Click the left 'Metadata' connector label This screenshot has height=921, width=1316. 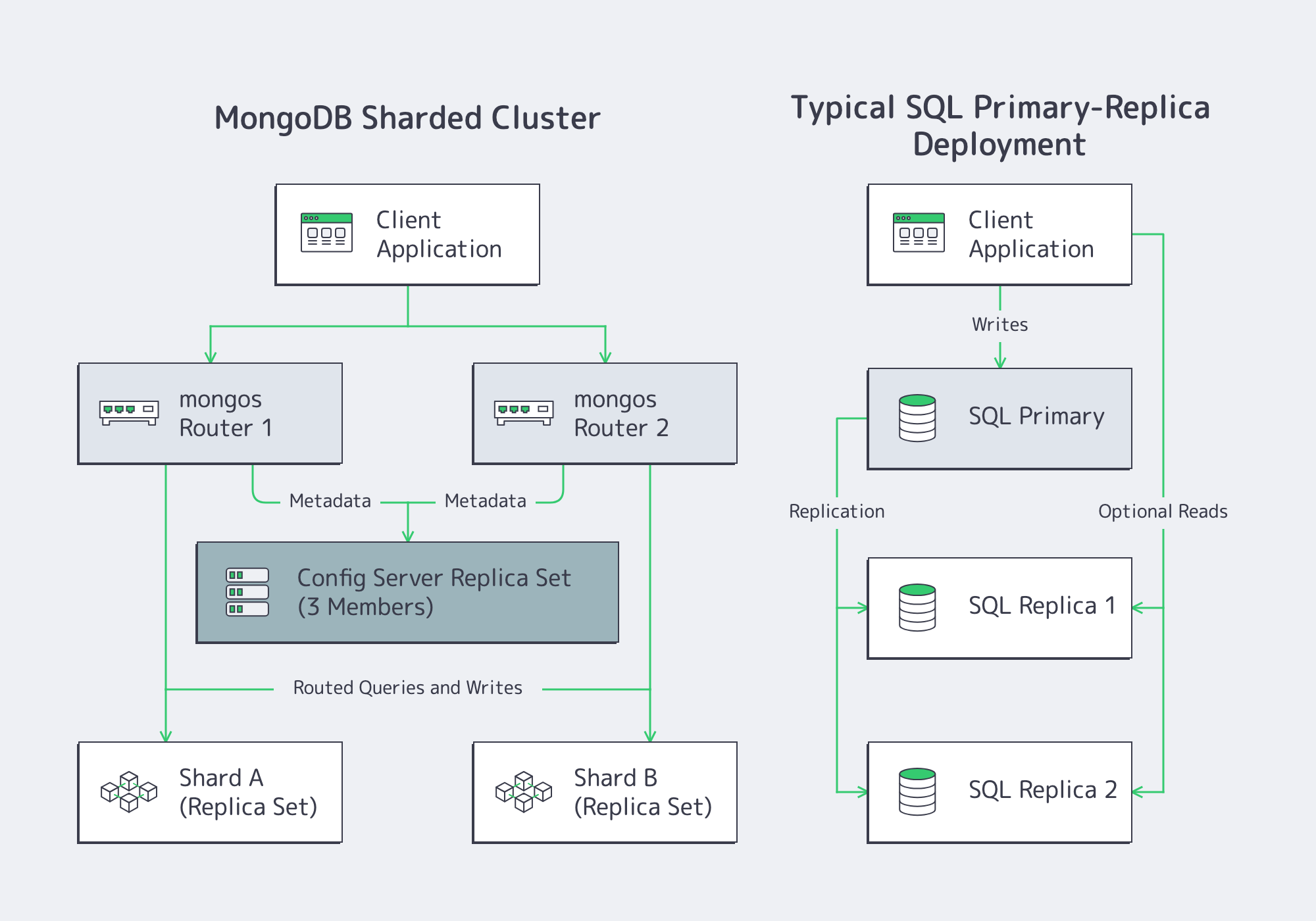click(x=330, y=501)
